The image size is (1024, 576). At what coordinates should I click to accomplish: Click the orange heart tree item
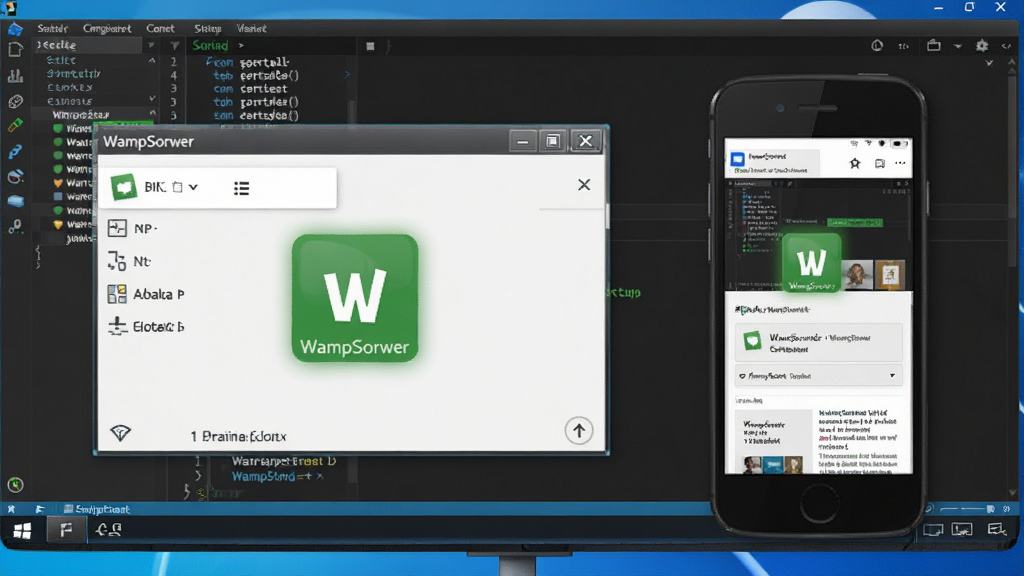pos(58,183)
